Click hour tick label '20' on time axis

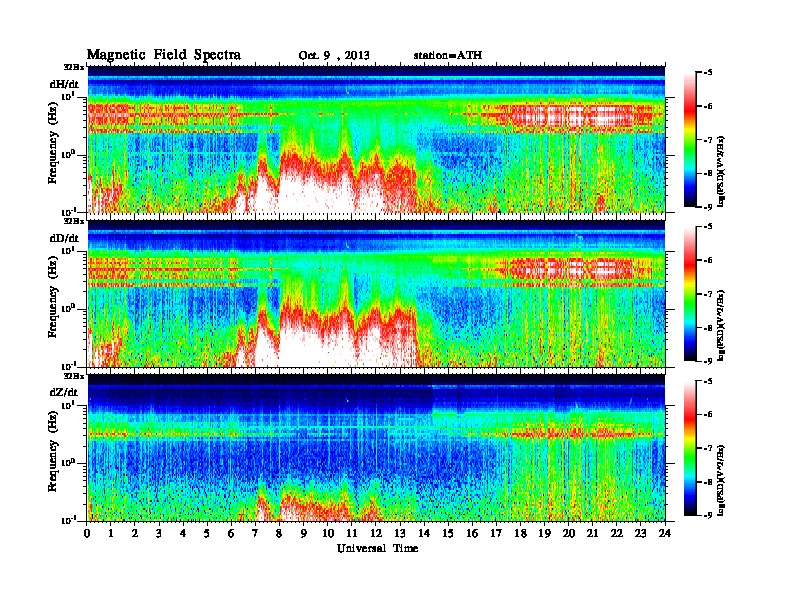click(569, 533)
